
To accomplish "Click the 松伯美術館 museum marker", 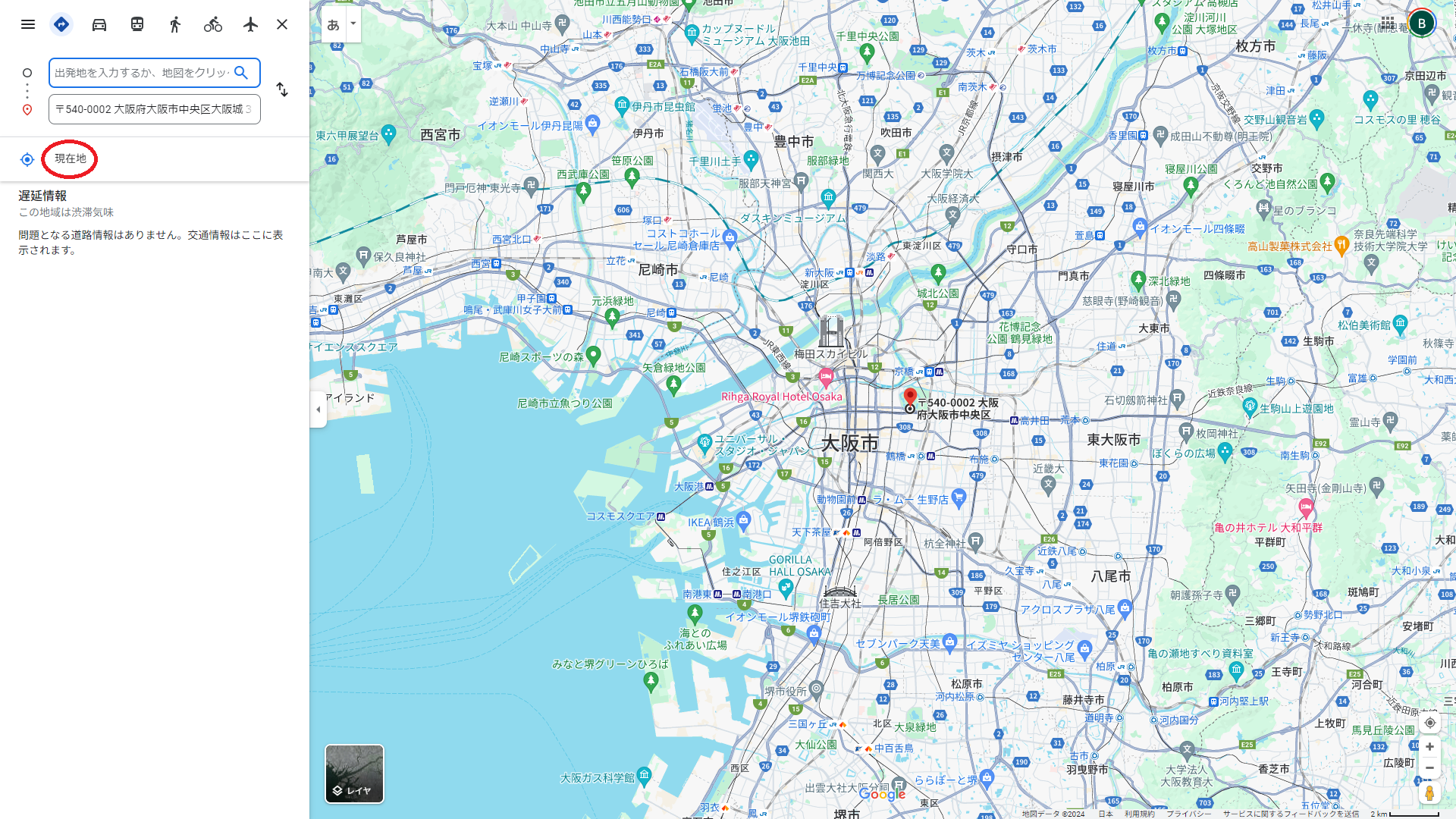I will (1400, 323).
